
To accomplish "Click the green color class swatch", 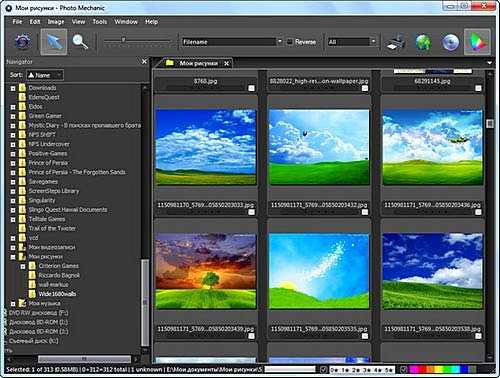I will [x=446, y=369].
